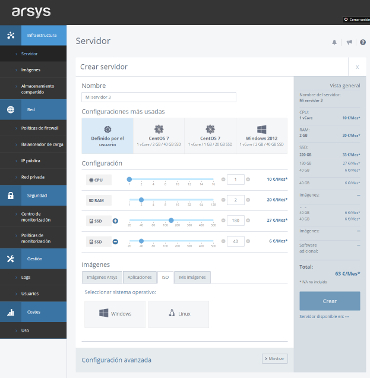Remove the second SSD with minus icon

[115, 241]
